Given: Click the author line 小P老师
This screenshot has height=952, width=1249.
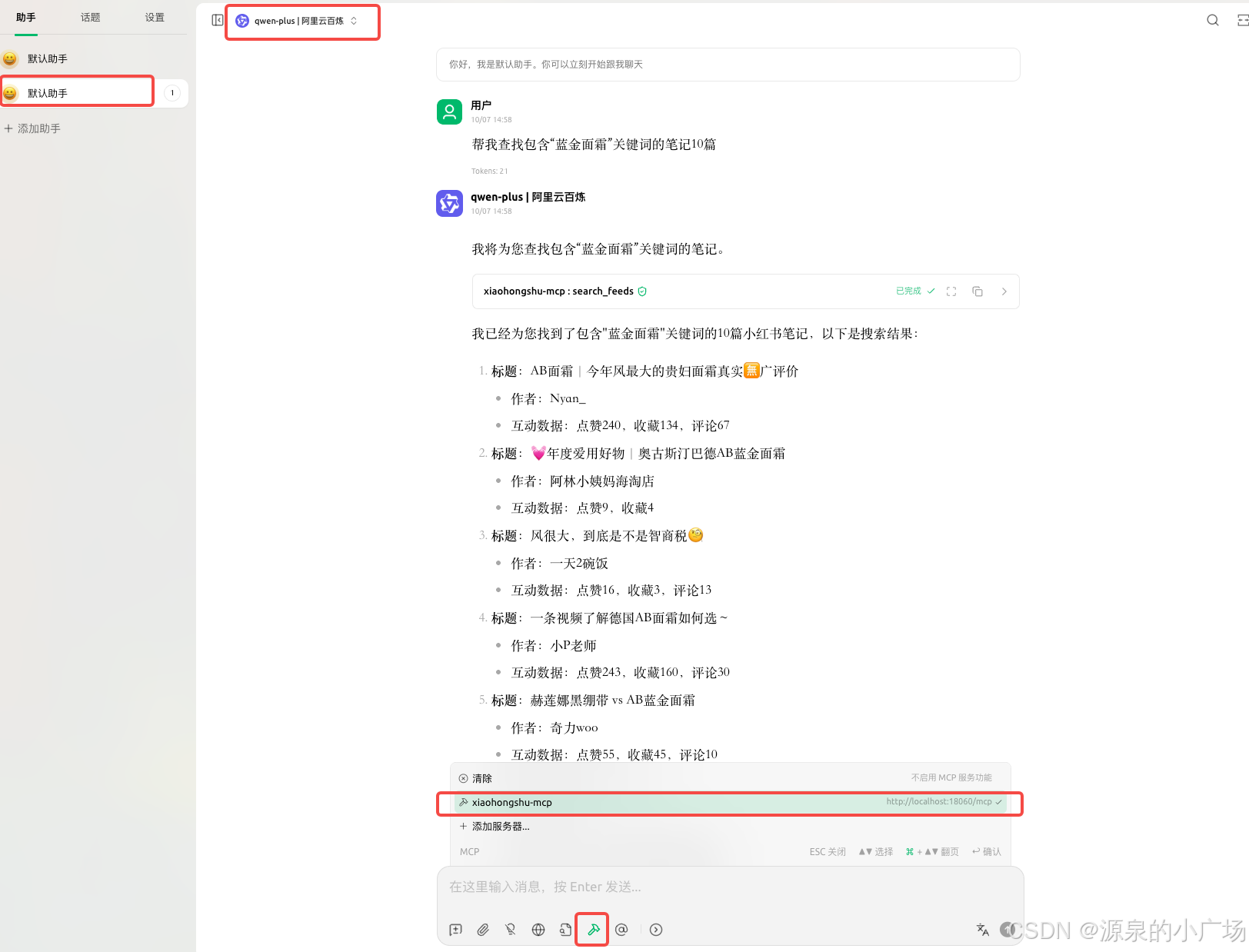Looking at the screenshot, I should [554, 646].
